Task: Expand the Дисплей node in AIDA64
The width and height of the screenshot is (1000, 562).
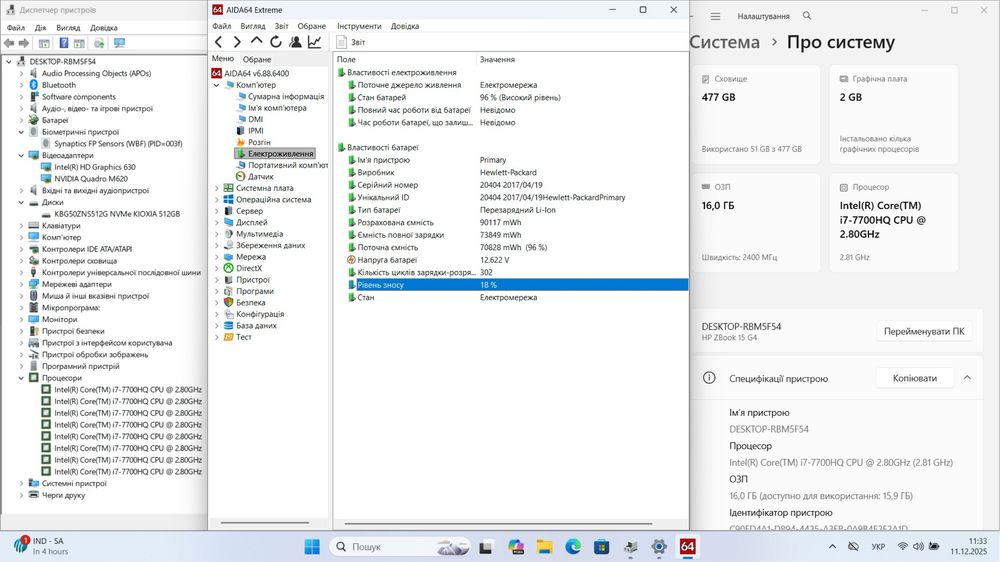Action: [216, 223]
